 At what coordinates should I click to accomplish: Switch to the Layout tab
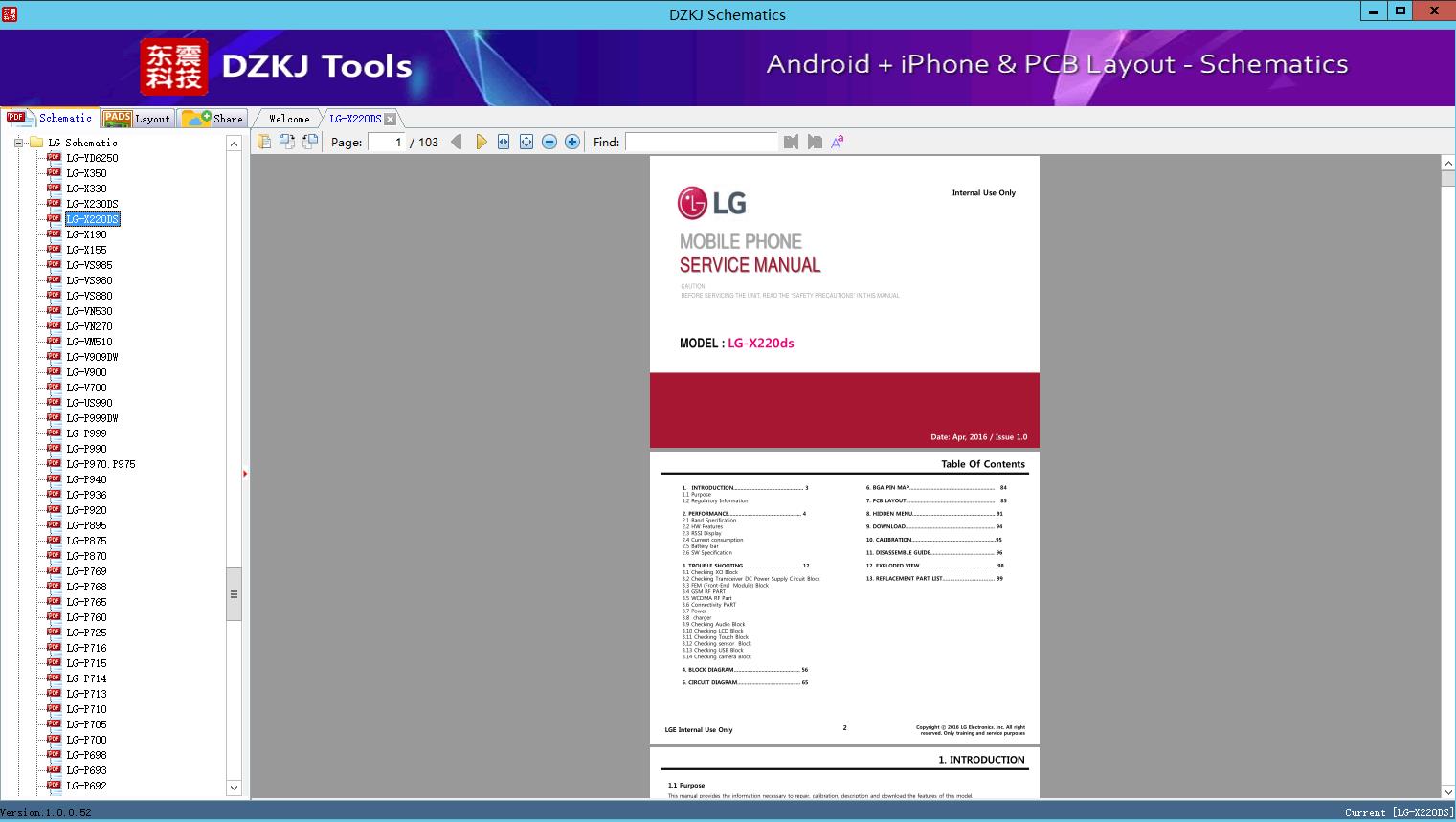137,119
